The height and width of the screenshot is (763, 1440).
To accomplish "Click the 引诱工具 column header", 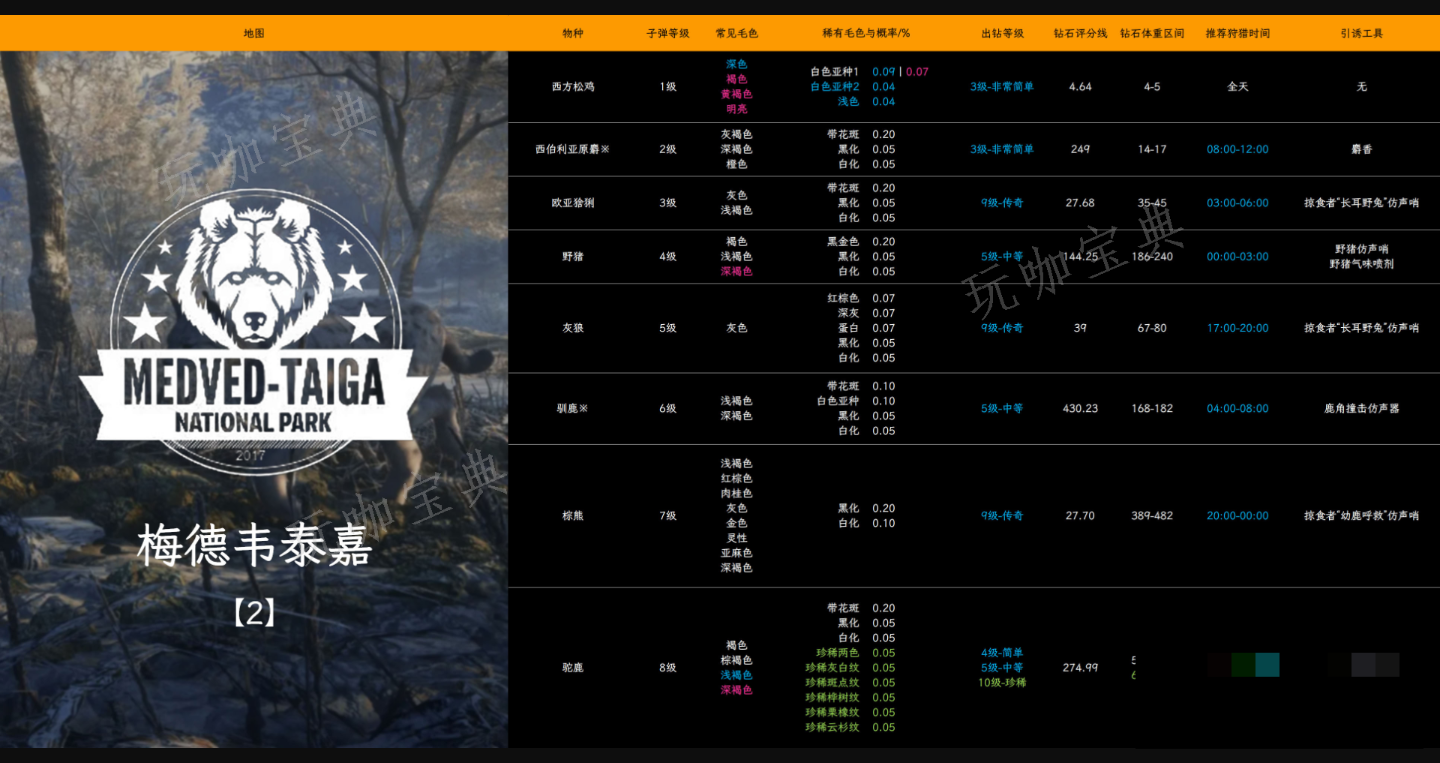I will 1362,33.
